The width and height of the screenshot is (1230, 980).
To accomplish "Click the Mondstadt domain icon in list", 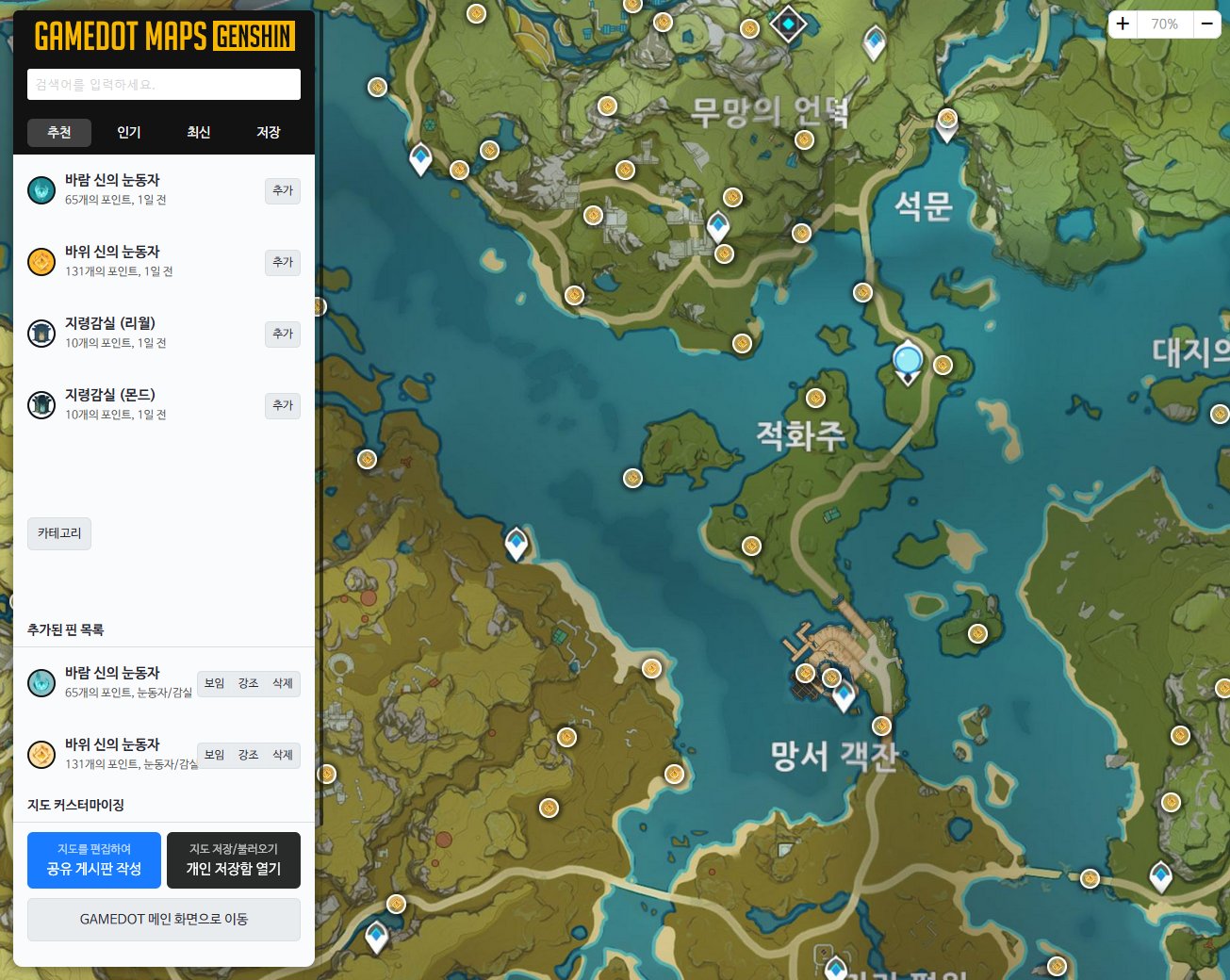I will pyautogui.click(x=41, y=405).
